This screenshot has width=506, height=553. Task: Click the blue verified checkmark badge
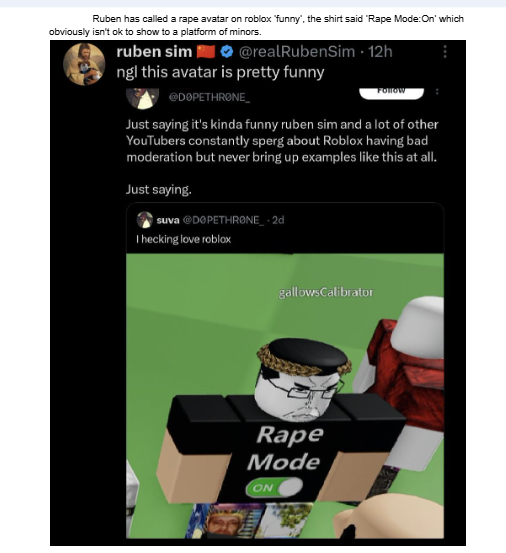pos(226,52)
